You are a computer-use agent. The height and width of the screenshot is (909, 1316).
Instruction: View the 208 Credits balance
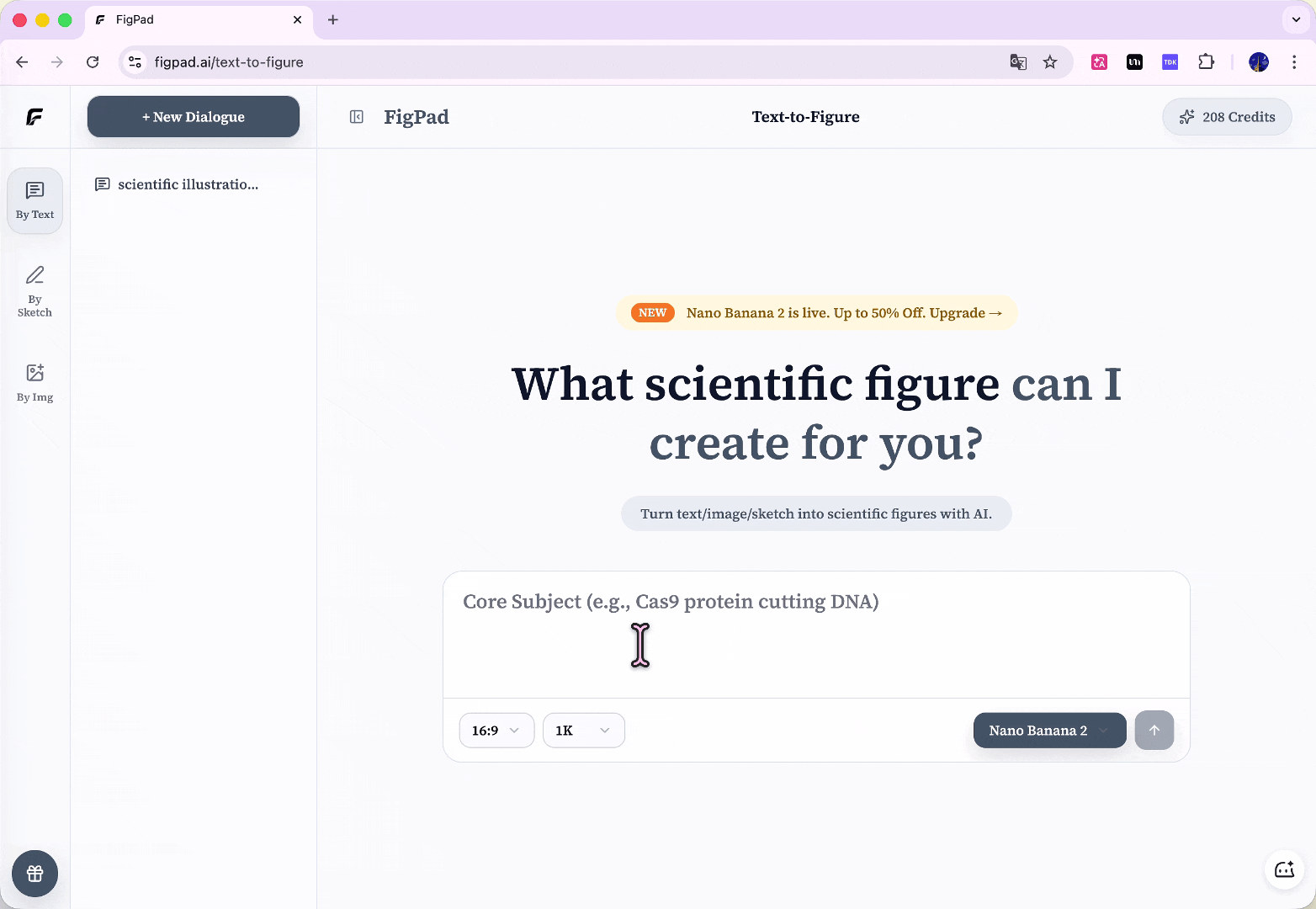tap(1227, 117)
